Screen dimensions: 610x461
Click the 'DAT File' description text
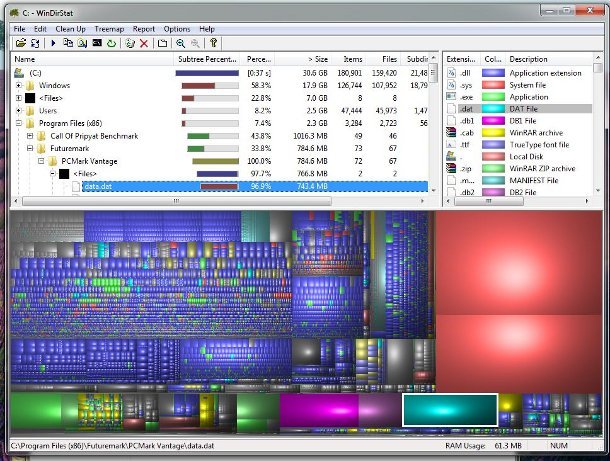523,109
